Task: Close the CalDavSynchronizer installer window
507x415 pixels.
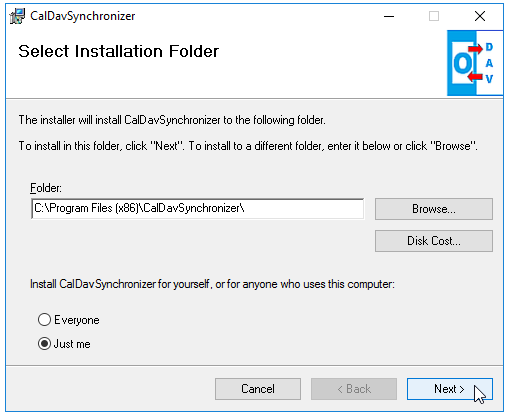Action: click(480, 16)
